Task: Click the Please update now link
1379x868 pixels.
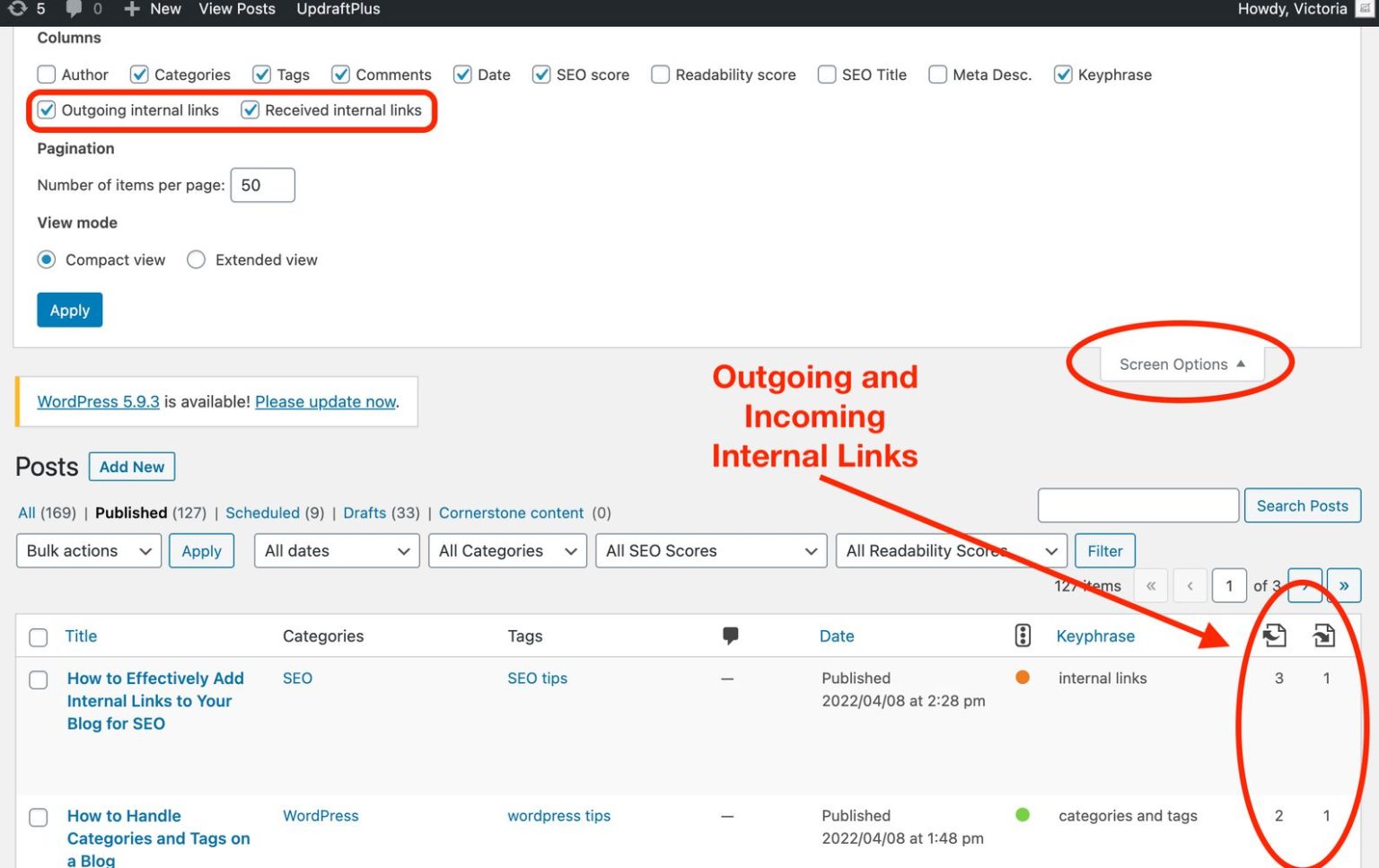Action: point(325,401)
